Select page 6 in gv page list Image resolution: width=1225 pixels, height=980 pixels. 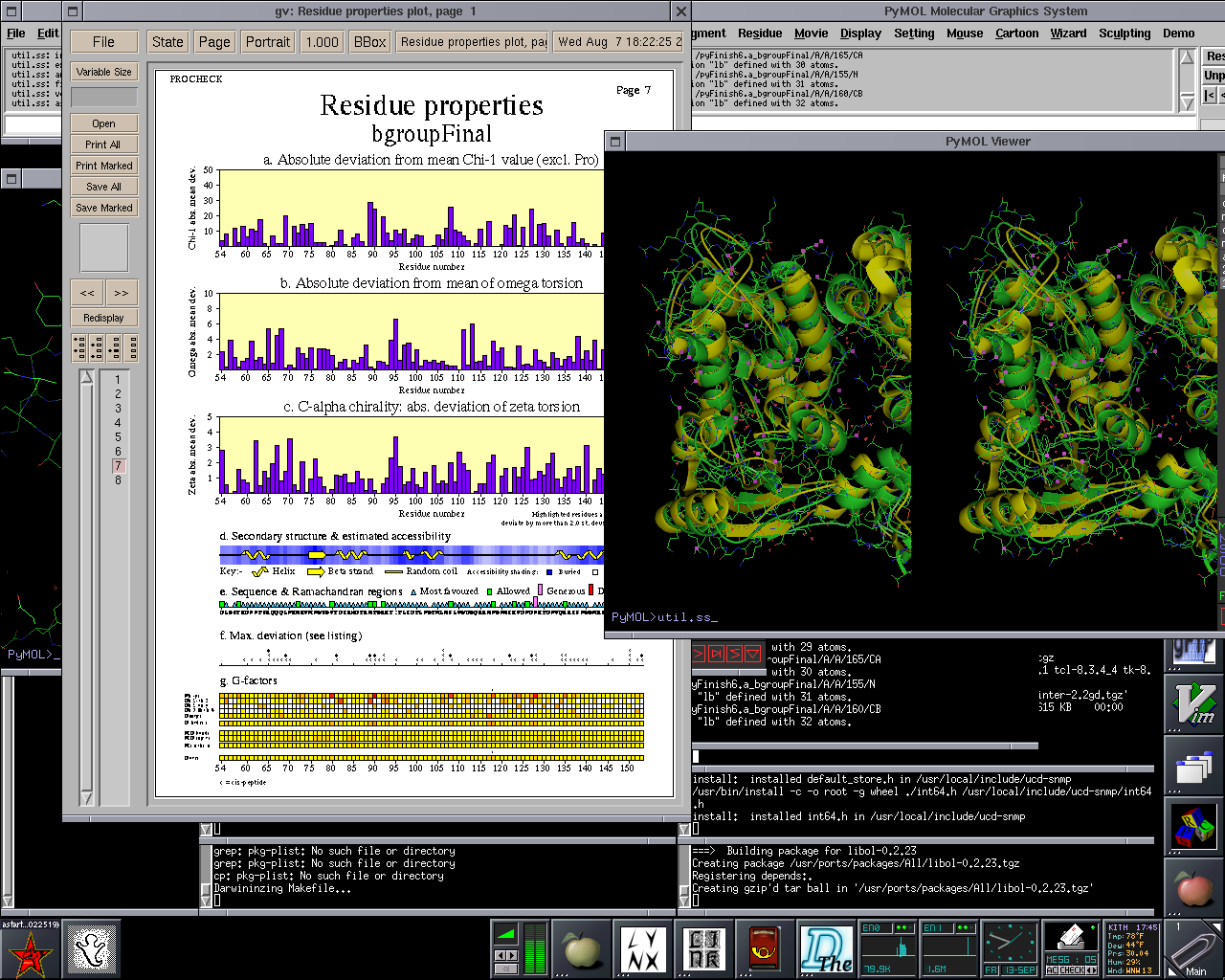point(118,452)
